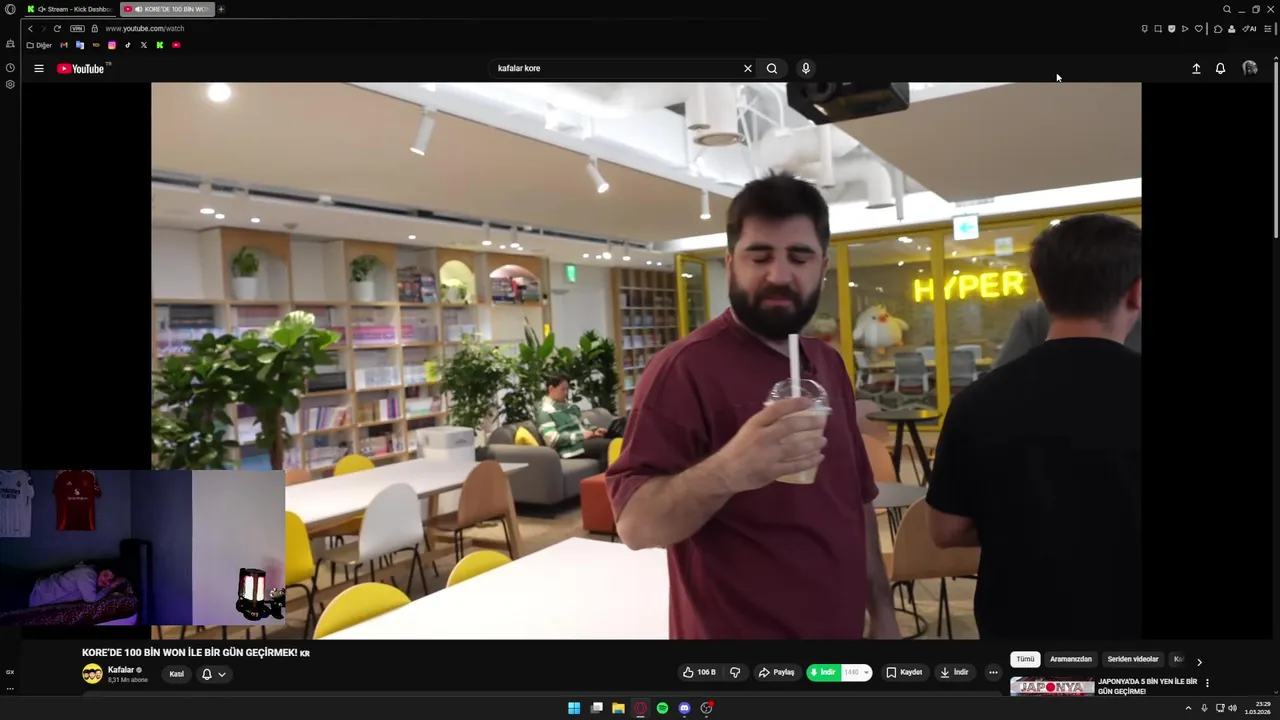Select the Tümü filter chip
Screen dimensions: 1280x720
pyautogui.click(x=1025, y=660)
